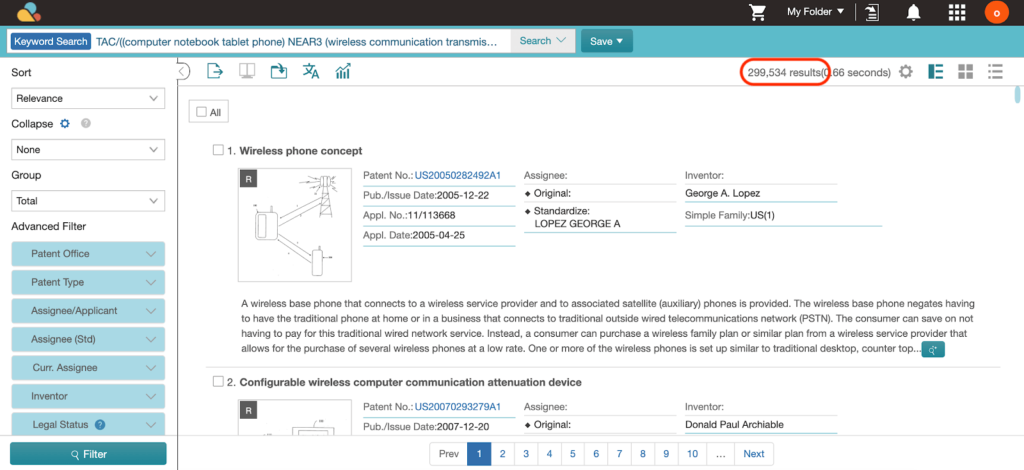The height and width of the screenshot is (470, 1024).
Task: Go to results page 2
Action: click(x=502, y=454)
